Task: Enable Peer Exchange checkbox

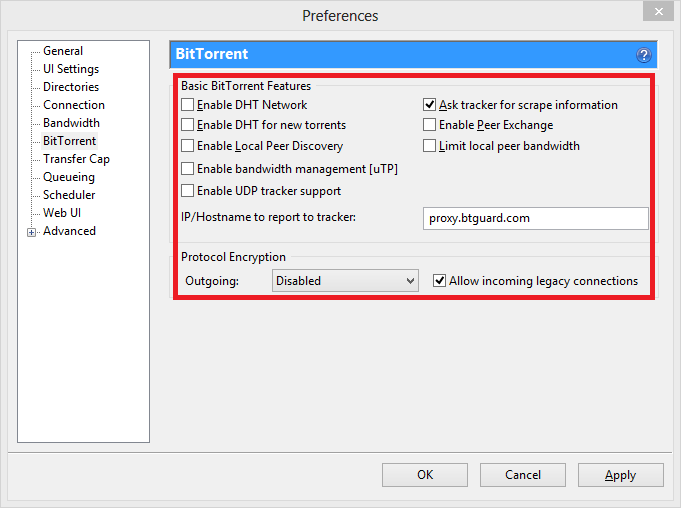Action: tap(430, 125)
